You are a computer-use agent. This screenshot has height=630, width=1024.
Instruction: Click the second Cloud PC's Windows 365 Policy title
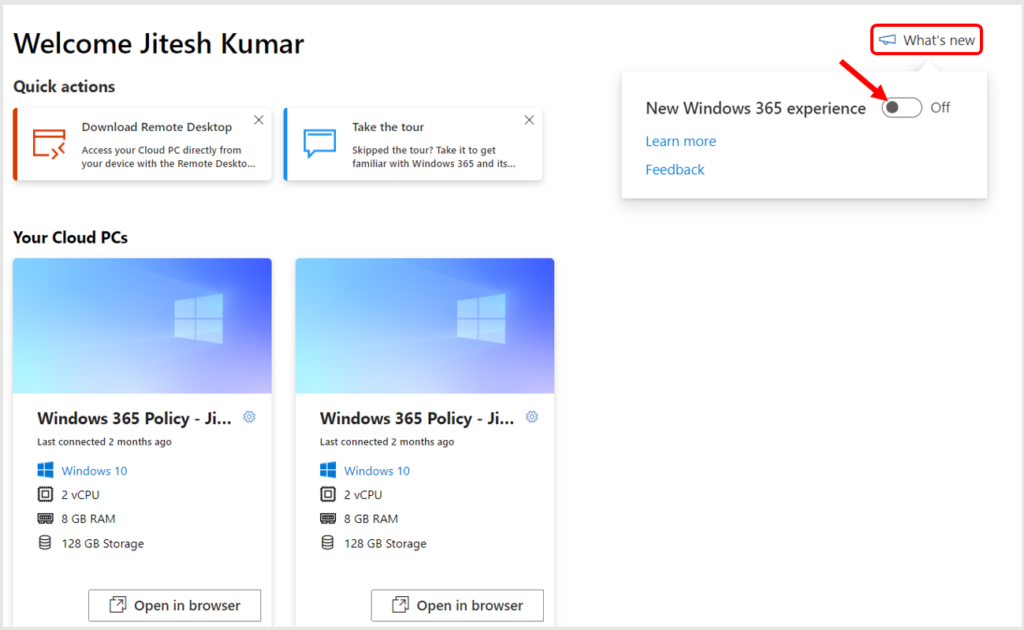click(x=417, y=418)
